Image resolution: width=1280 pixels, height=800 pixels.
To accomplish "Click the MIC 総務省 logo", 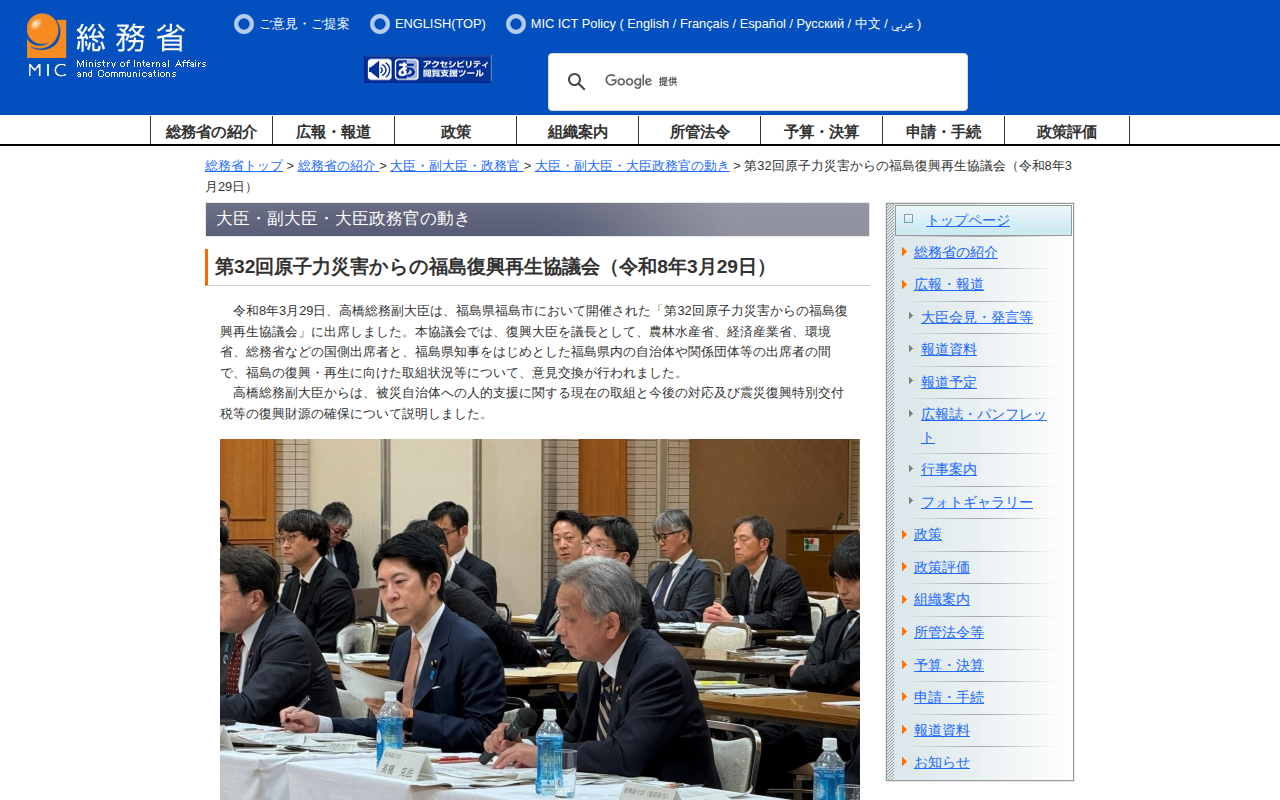I will click(x=116, y=46).
